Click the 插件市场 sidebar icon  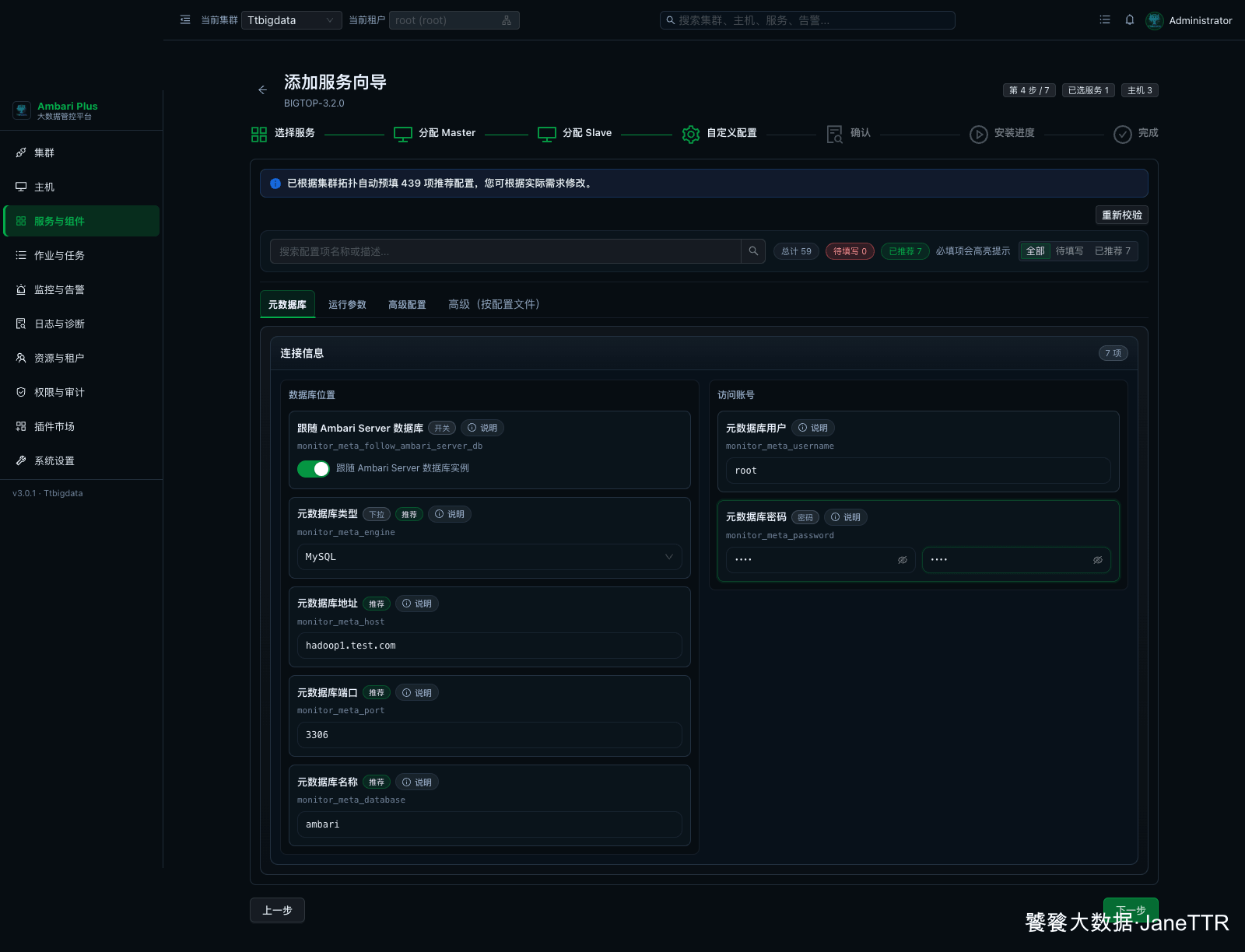point(21,426)
